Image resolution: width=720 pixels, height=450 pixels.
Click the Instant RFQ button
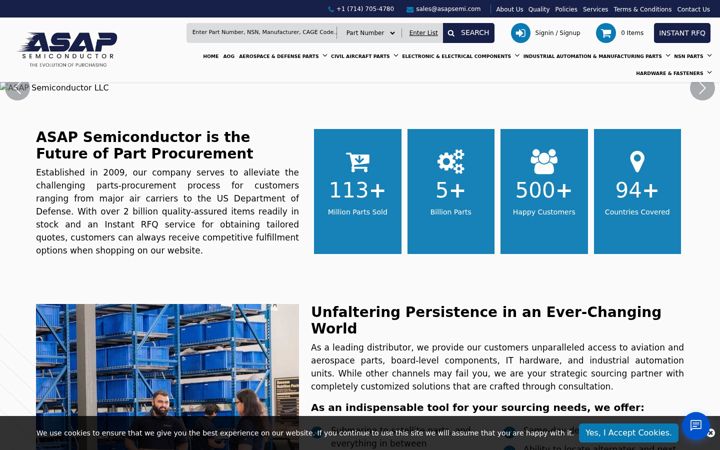pos(682,33)
